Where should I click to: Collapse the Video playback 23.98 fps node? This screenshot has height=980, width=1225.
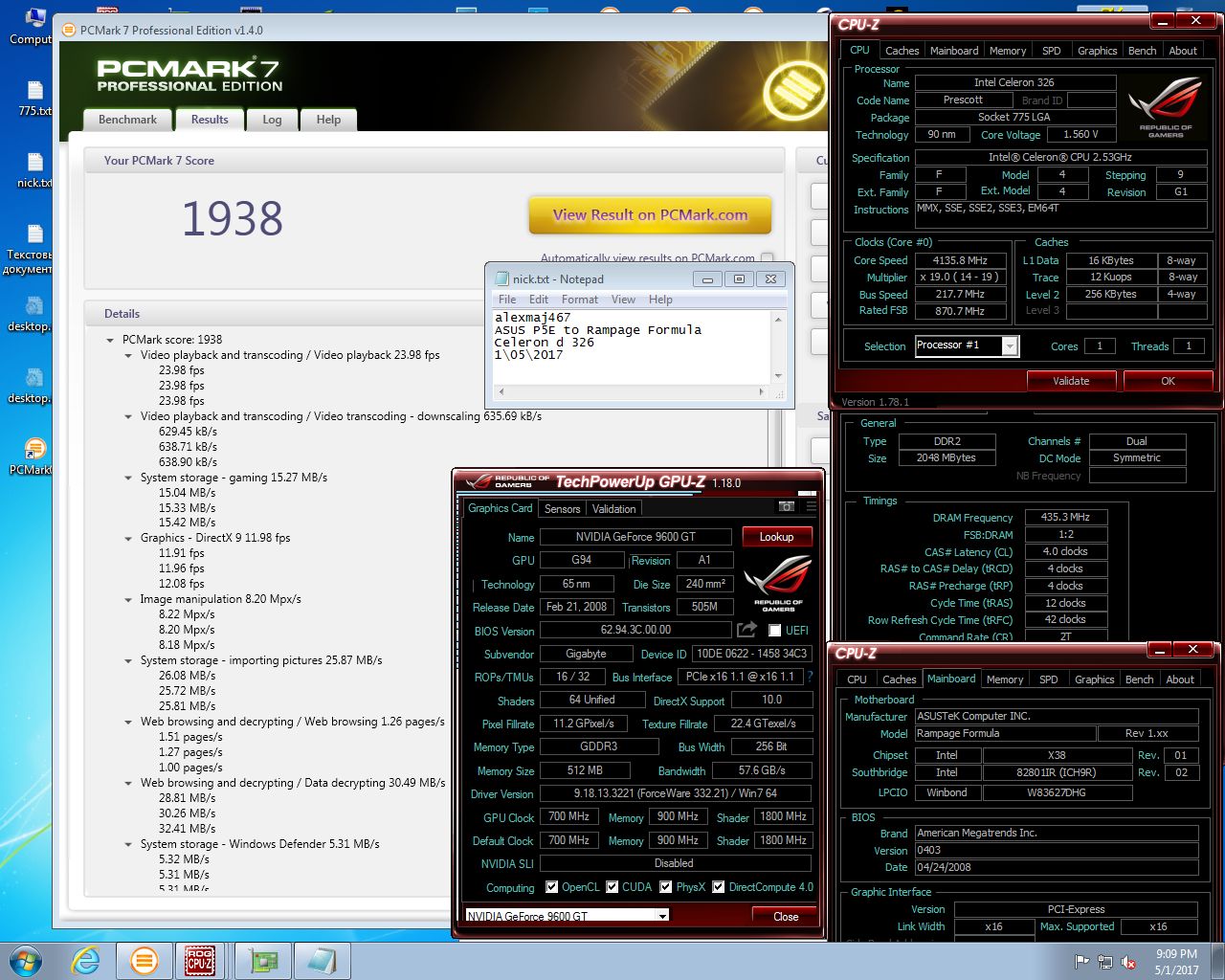tap(128, 355)
